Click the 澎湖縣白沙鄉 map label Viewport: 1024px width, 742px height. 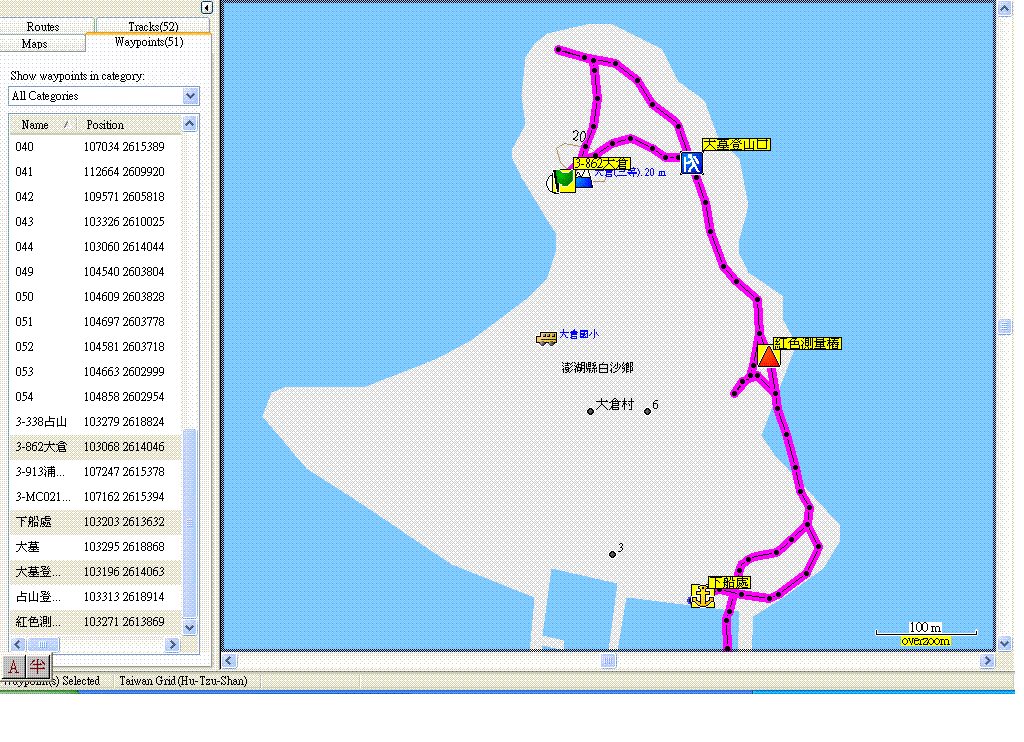coord(598,368)
